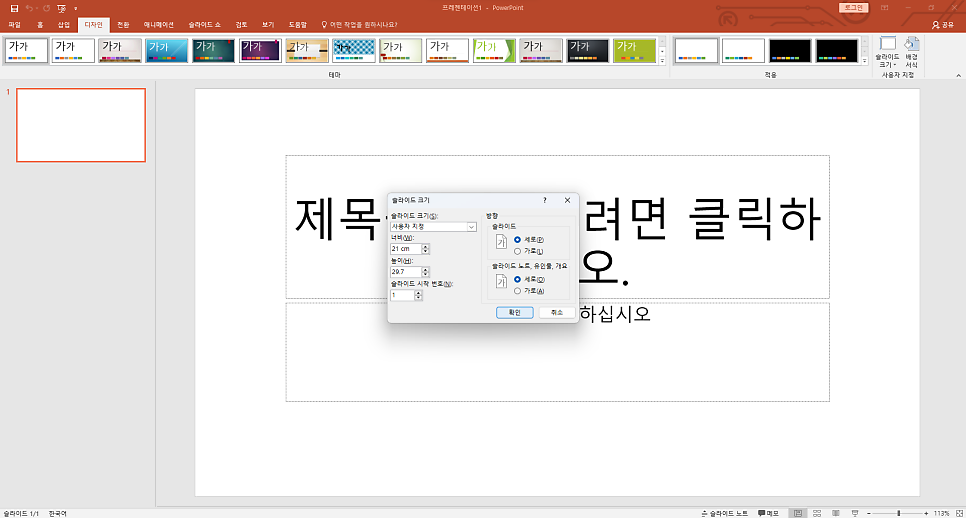Screen dimensions: 966x518
Task: Switch to the 삽입 ribbon tab
Action: click(x=64, y=25)
